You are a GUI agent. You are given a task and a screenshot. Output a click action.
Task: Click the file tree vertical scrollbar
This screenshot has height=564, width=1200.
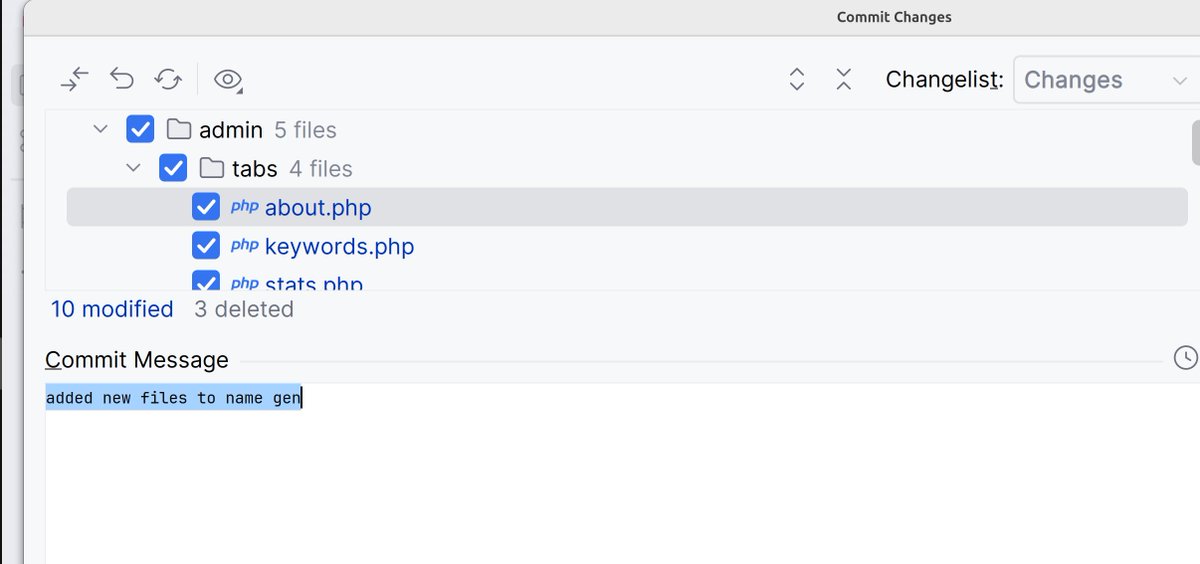[x=1196, y=142]
